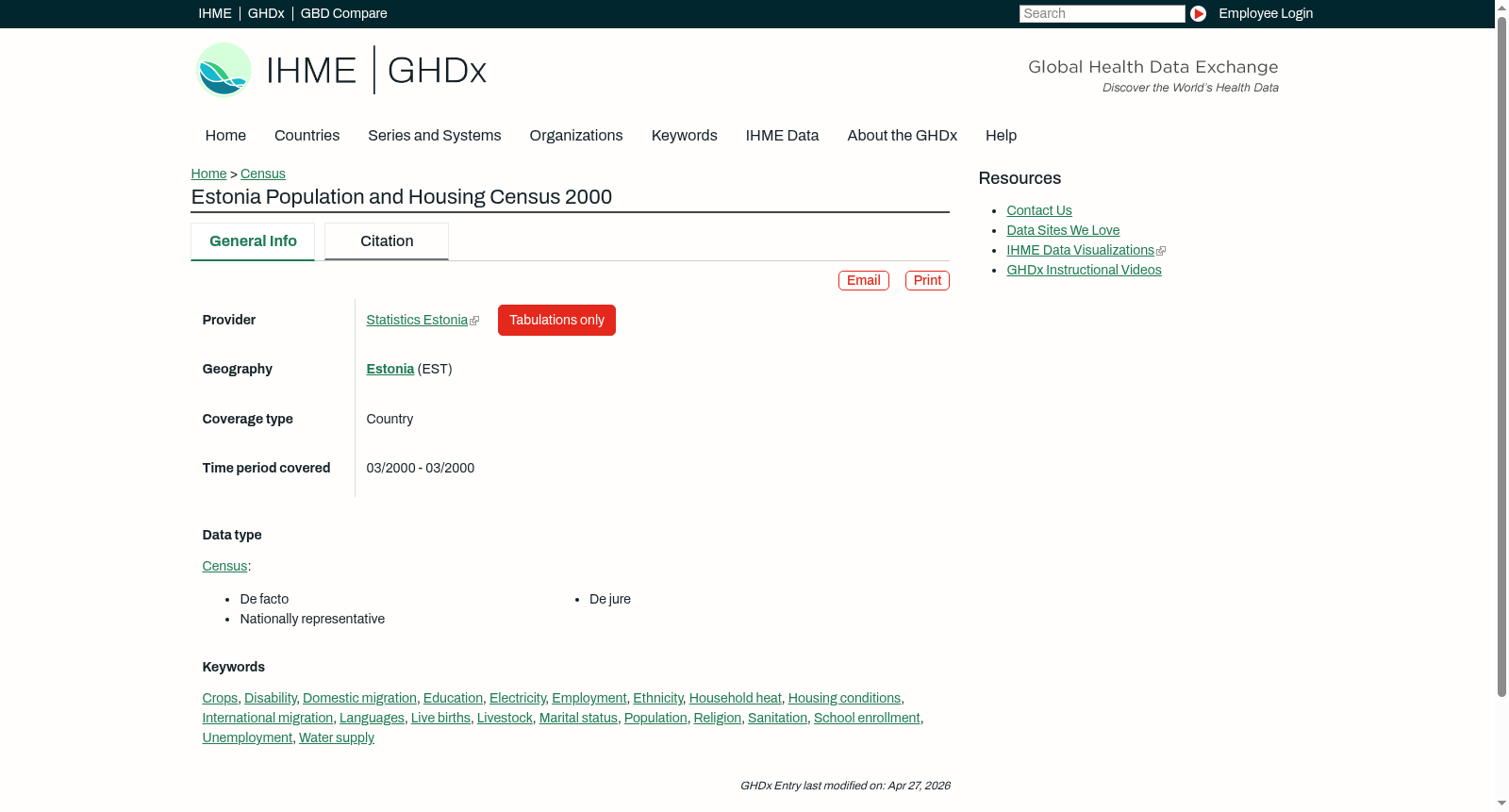Focus the Search input field
The height and width of the screenshot is (812, 1509).
(x=1102, y=13)
